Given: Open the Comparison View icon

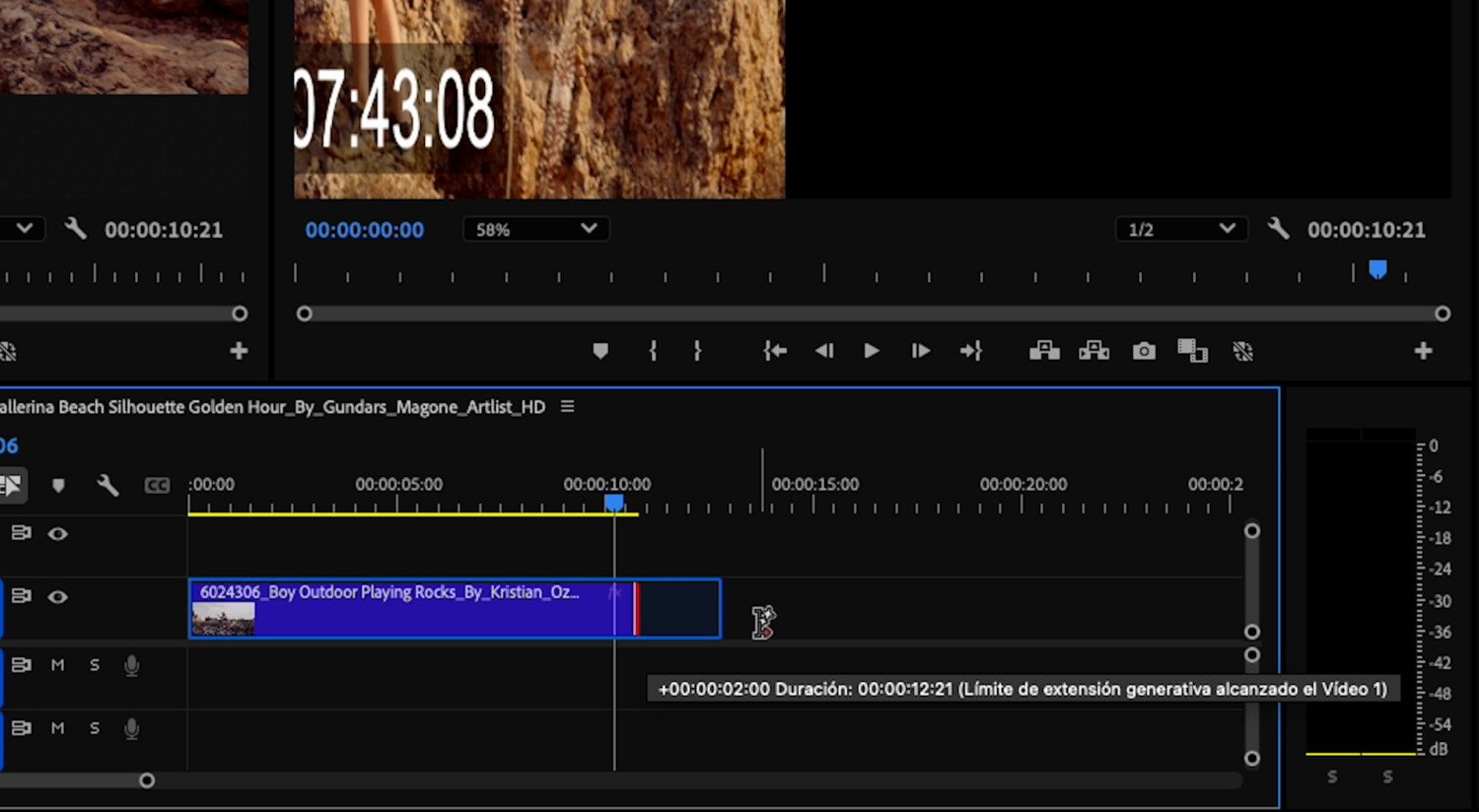Looking at the screenshot, I should tap(1192, 350).
